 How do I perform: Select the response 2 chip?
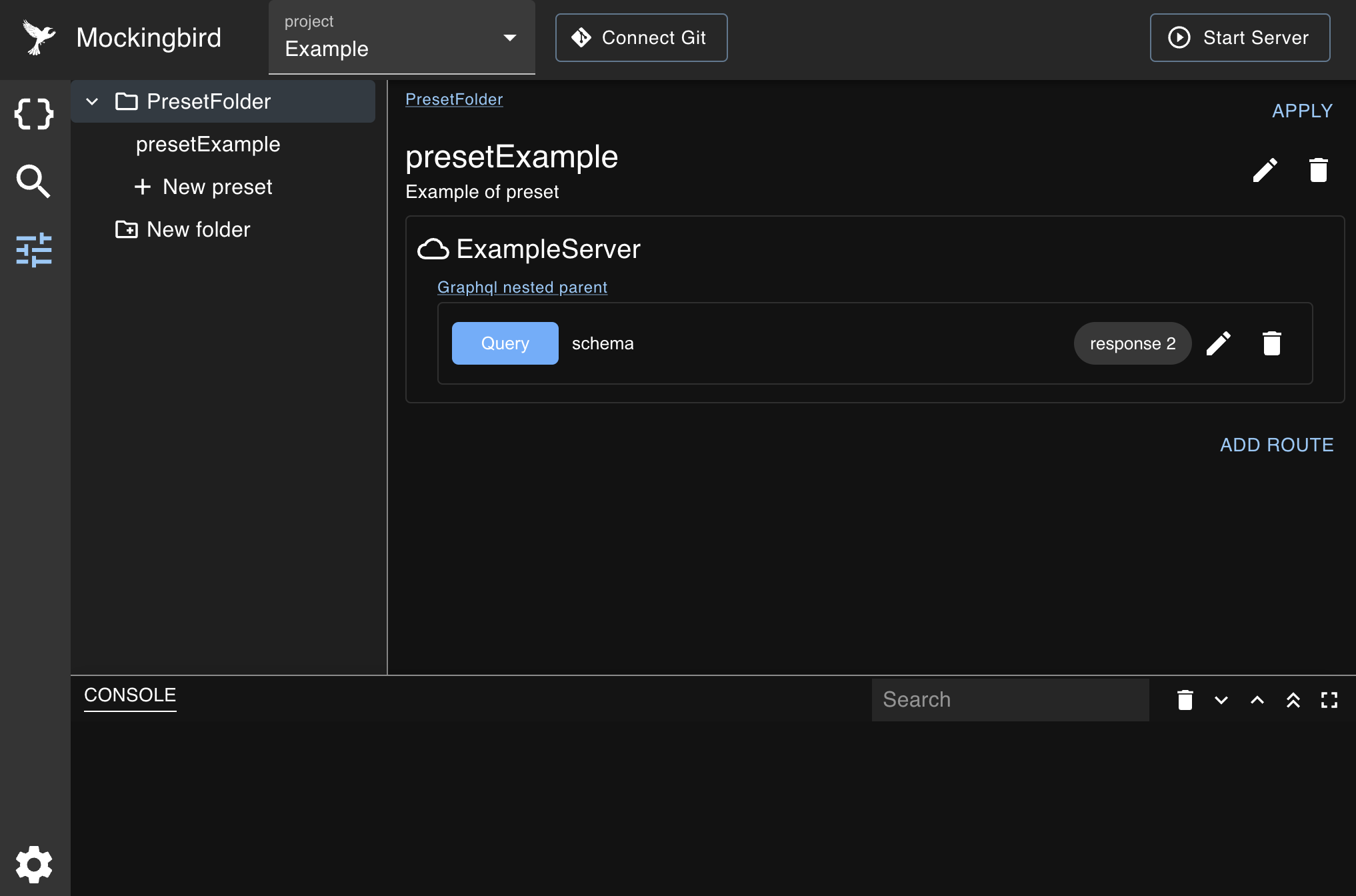pos(1132,343)
